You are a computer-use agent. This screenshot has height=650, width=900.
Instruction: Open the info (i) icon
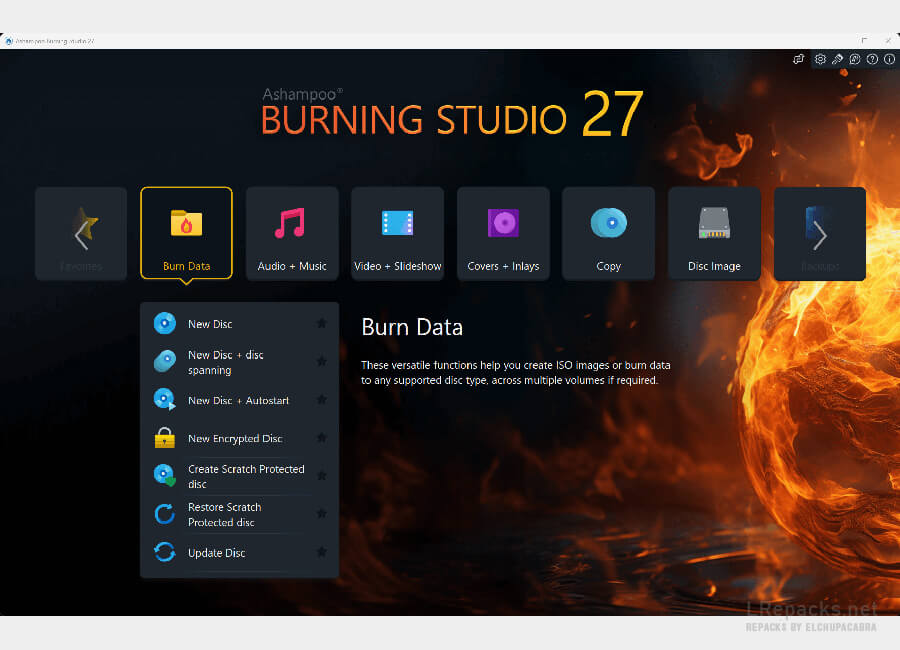[889, 60]
